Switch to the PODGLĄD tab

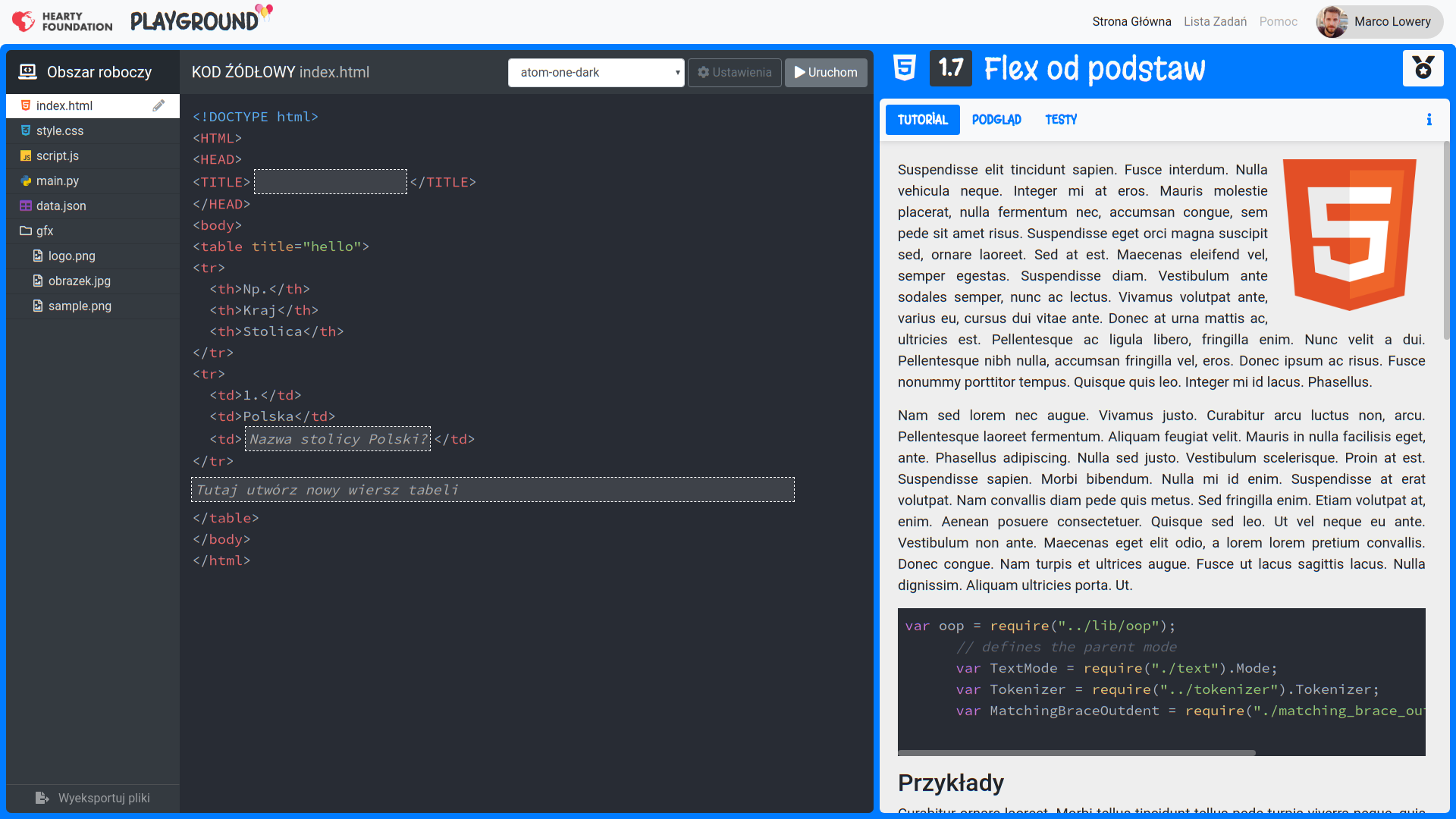(x=996, y=120)
